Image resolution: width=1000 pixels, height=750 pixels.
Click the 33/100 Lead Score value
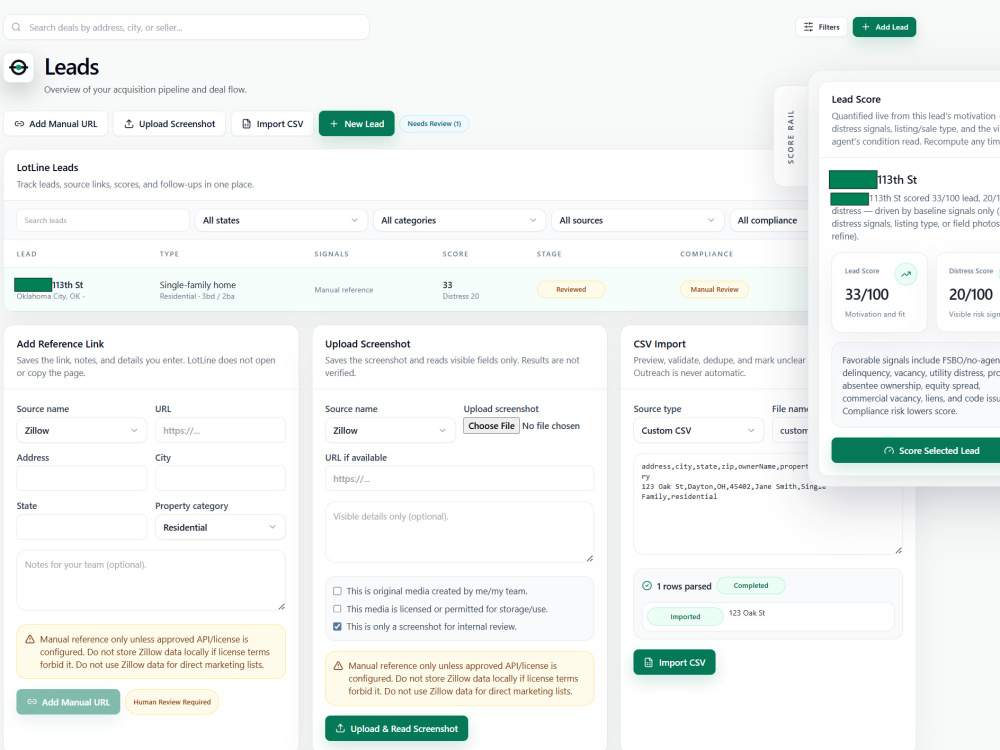click(x=867, y=294)
